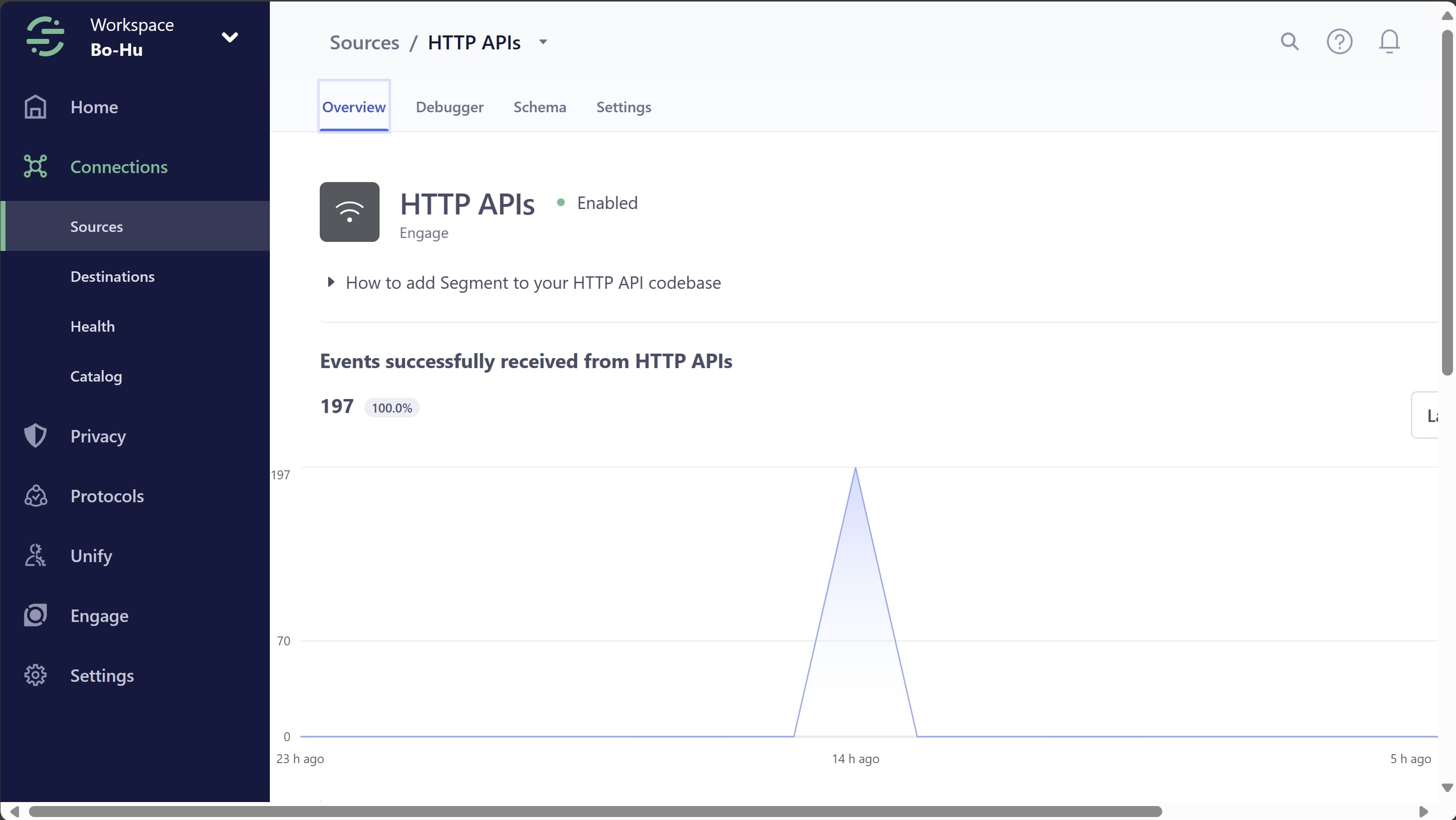Image resolution: width=1456 pixels, height=820 pixels.
Task: Click the Unify people icon
Action: click(35, 556)
